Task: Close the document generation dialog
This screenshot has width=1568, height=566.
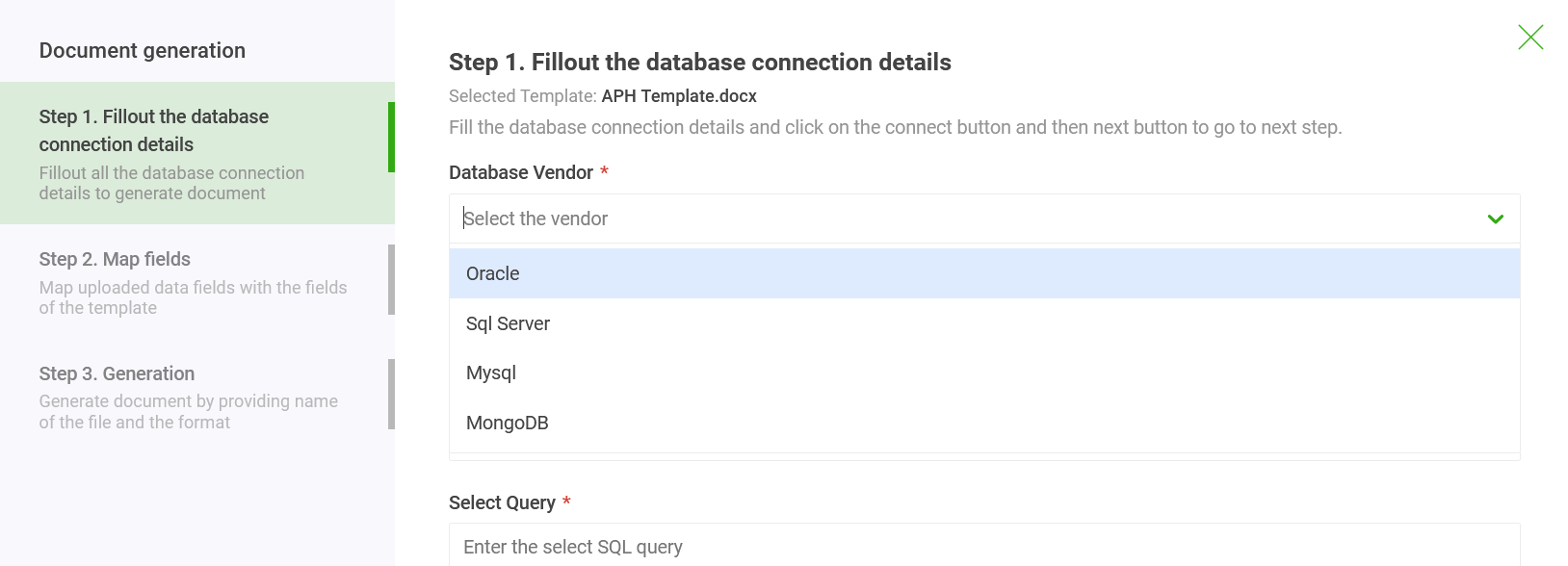Action: coord(1530,38)
